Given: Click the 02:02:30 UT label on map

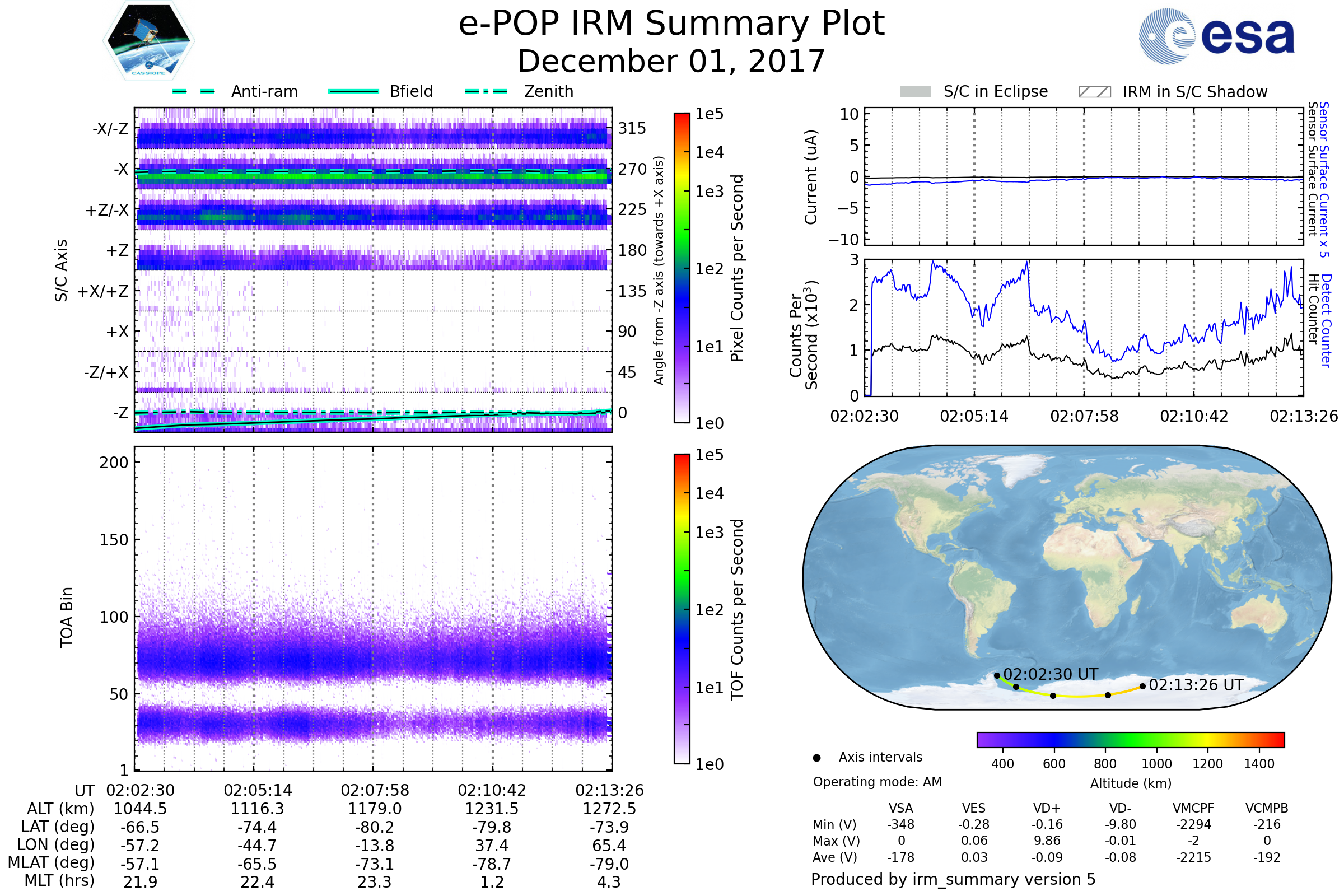Looking at the screenshot, I should (x=1051, y=674).
